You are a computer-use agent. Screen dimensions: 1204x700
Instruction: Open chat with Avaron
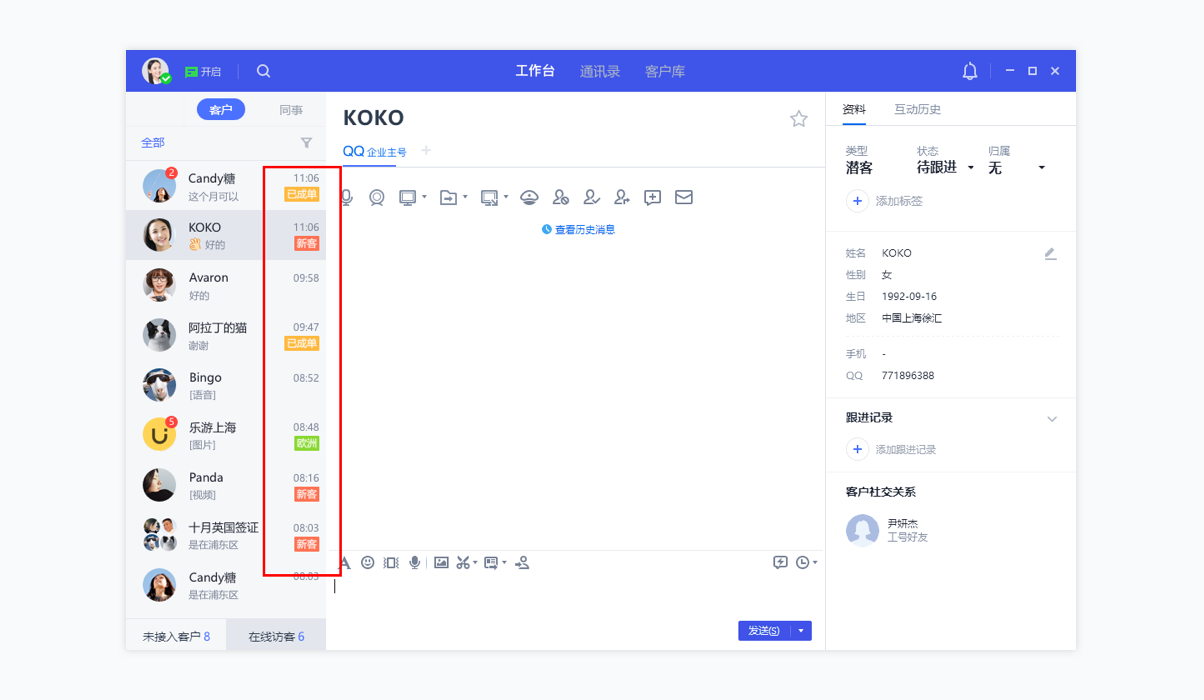click(226, 285)
